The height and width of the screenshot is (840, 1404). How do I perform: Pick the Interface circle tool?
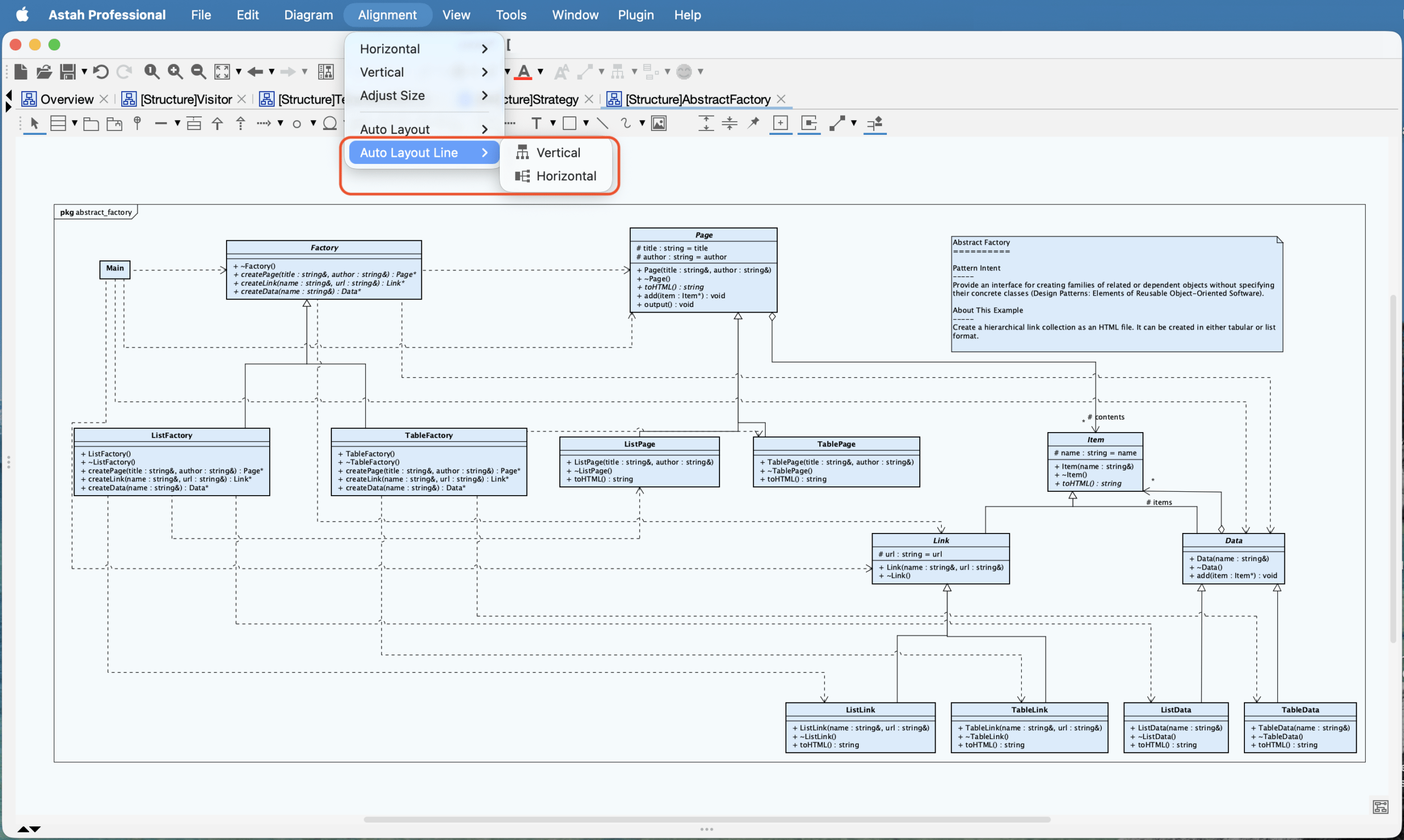(297, 124)
